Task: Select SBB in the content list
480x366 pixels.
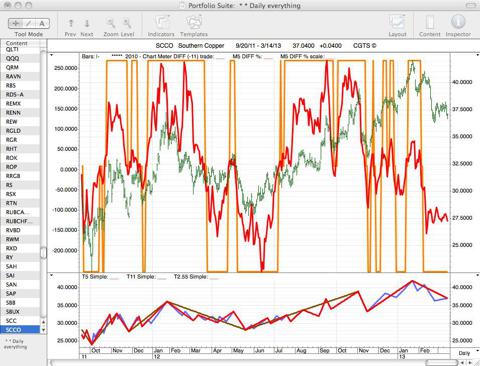Action: 20,303
